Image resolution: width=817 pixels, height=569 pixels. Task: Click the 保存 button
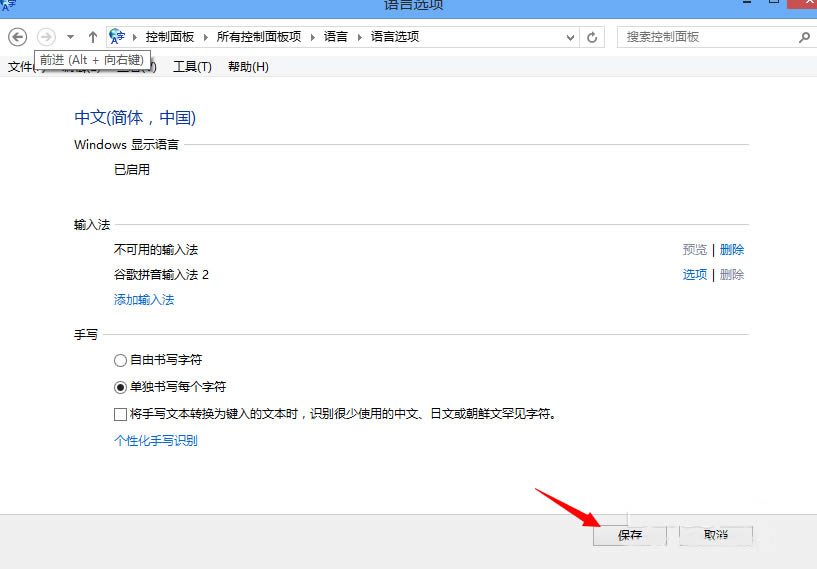pos(630,535)
